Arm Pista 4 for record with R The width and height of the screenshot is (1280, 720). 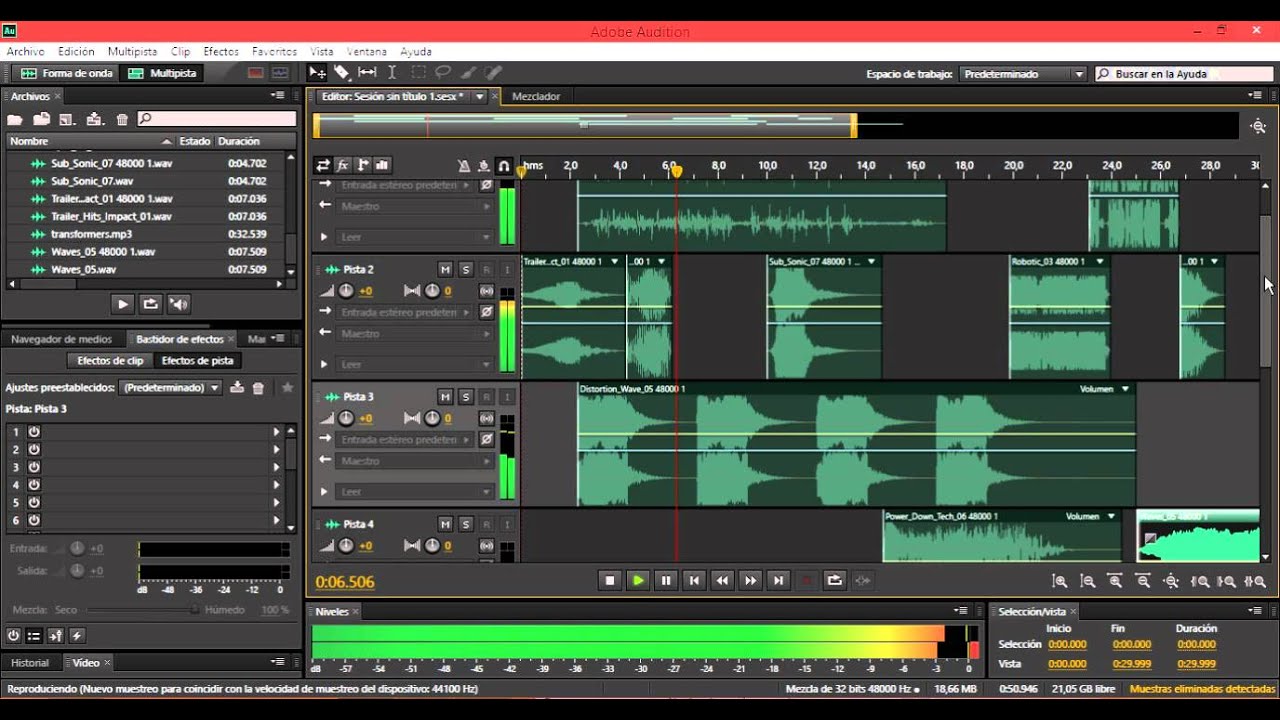point(486,524)
